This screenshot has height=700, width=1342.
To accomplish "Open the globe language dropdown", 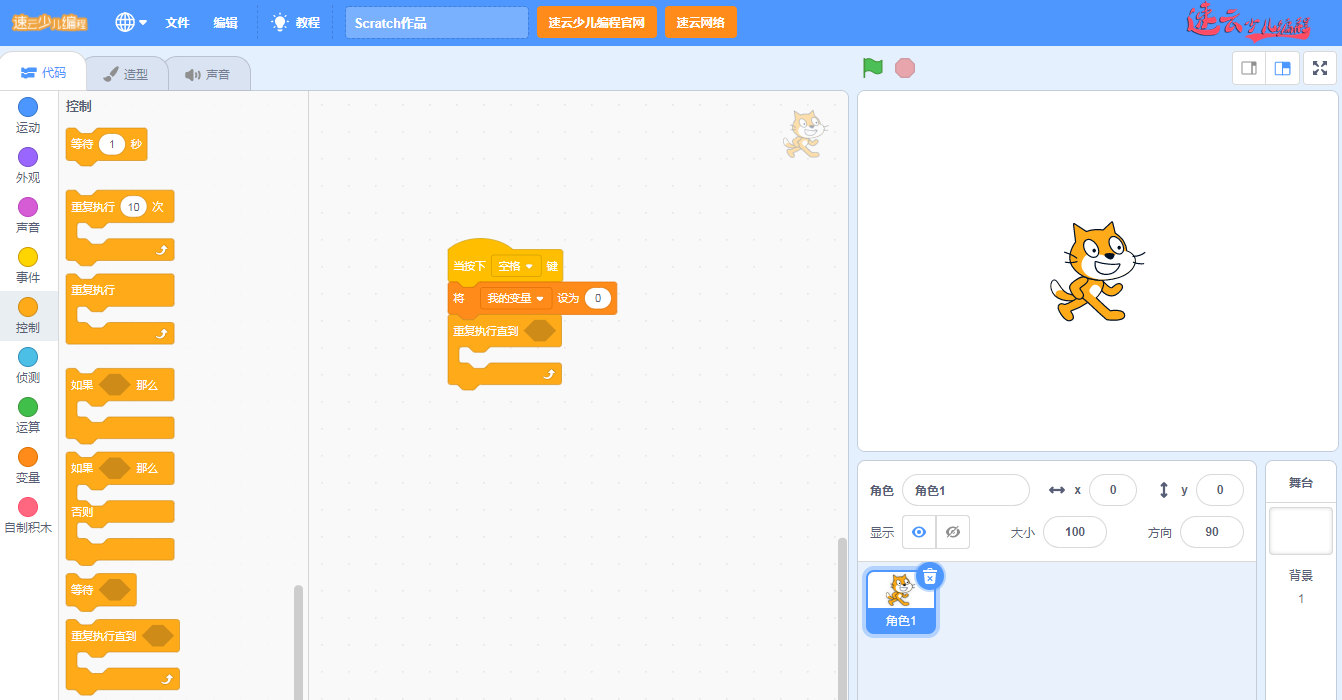I will point(130,22).
